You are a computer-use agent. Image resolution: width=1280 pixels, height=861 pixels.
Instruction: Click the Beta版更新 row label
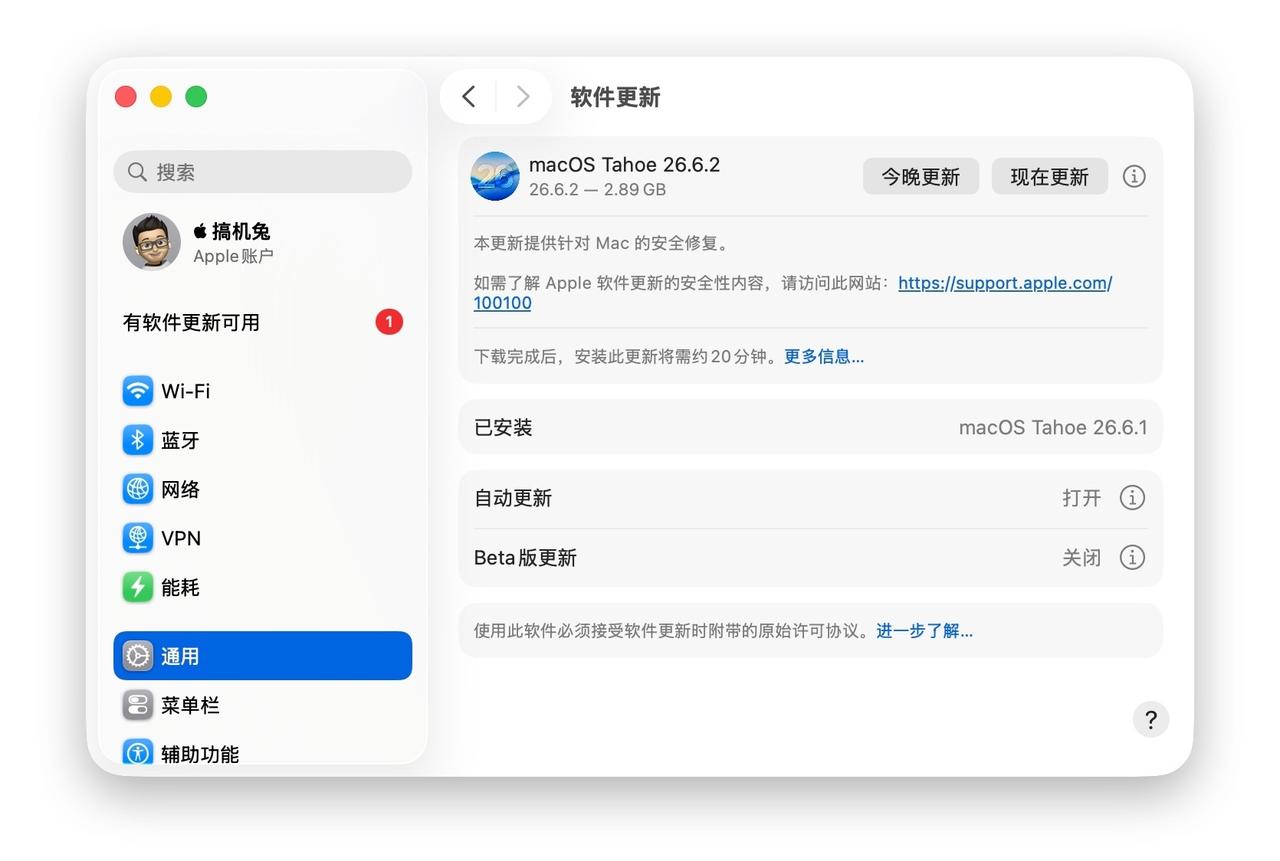coord(525,557)
